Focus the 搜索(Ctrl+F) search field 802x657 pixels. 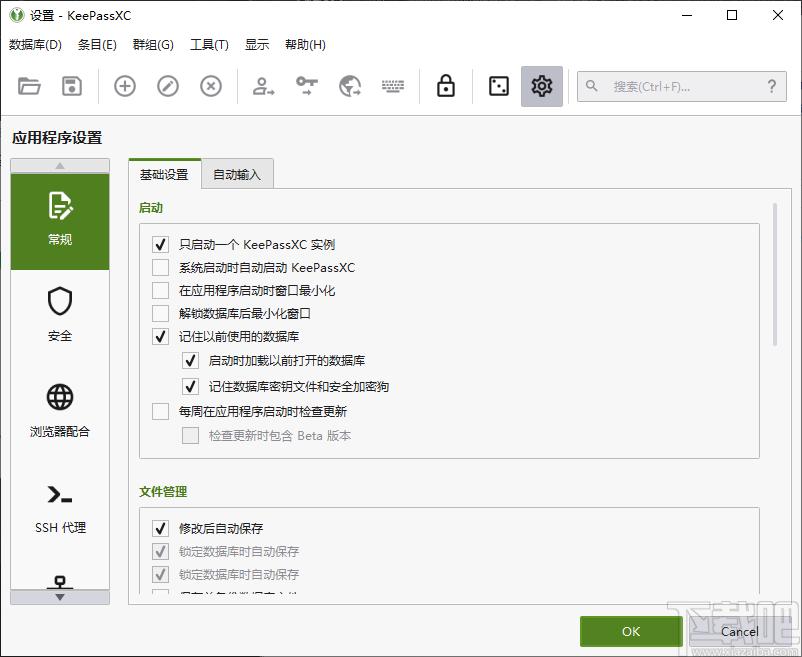[x=682, y=86]
